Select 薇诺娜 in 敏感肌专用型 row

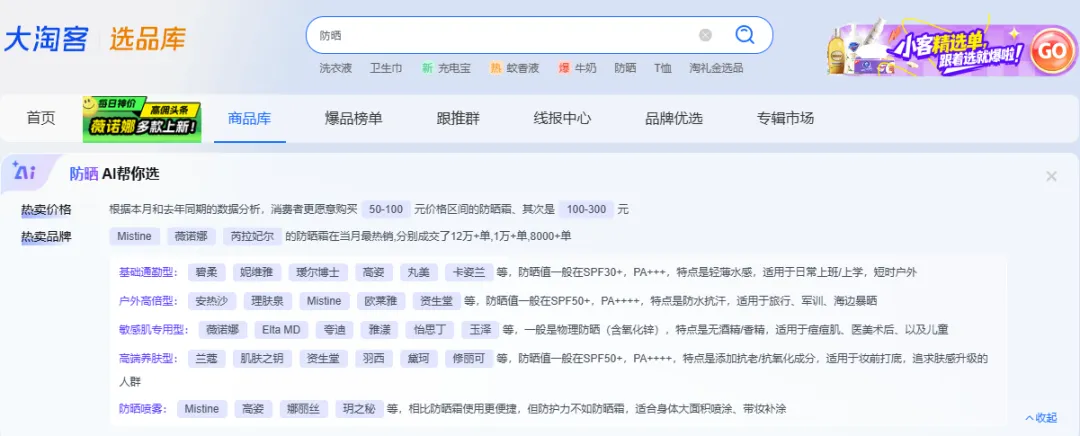(x=222, y=330)
